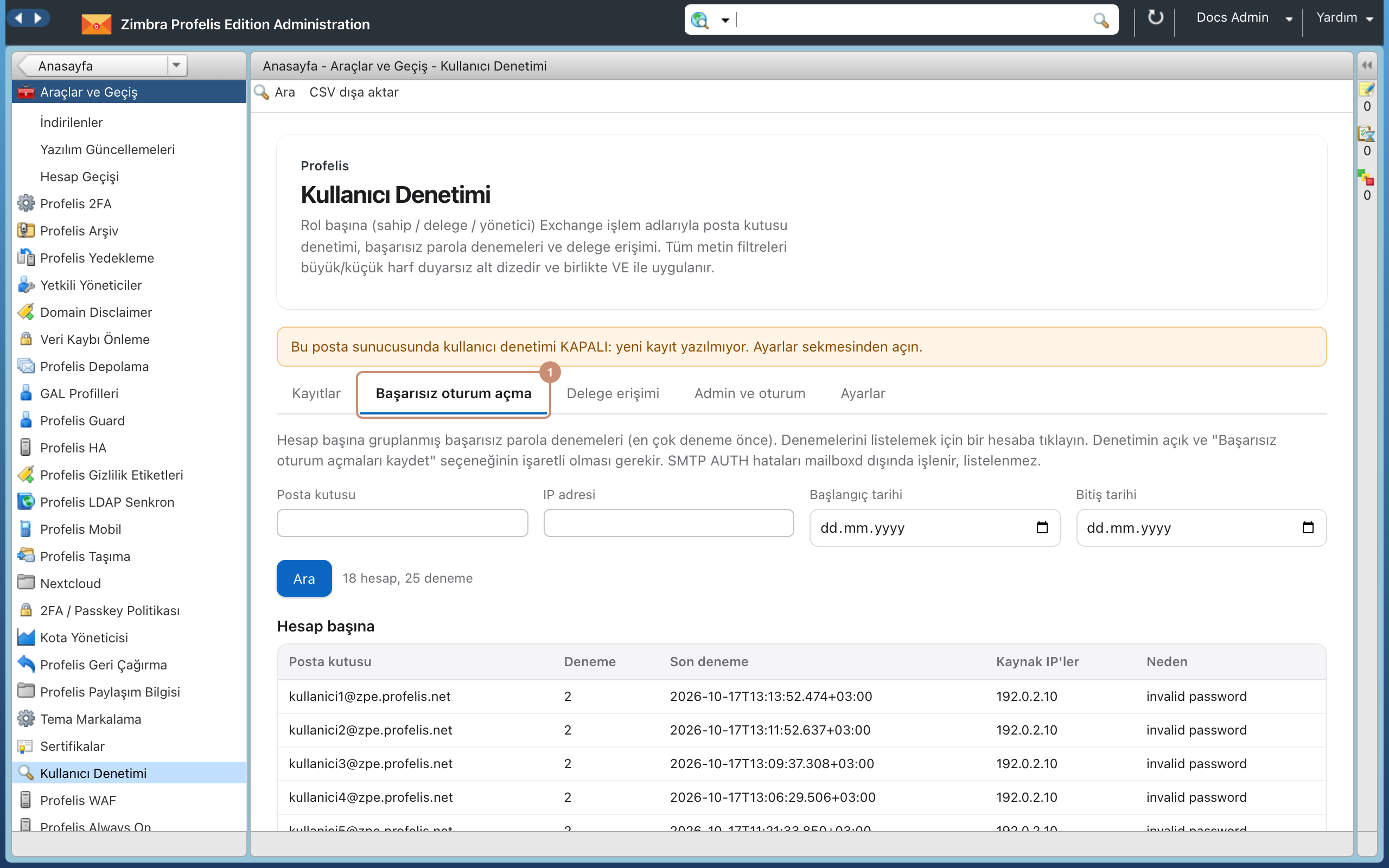
Task: Click the top note status icon in right panel
Action: 1367,90
